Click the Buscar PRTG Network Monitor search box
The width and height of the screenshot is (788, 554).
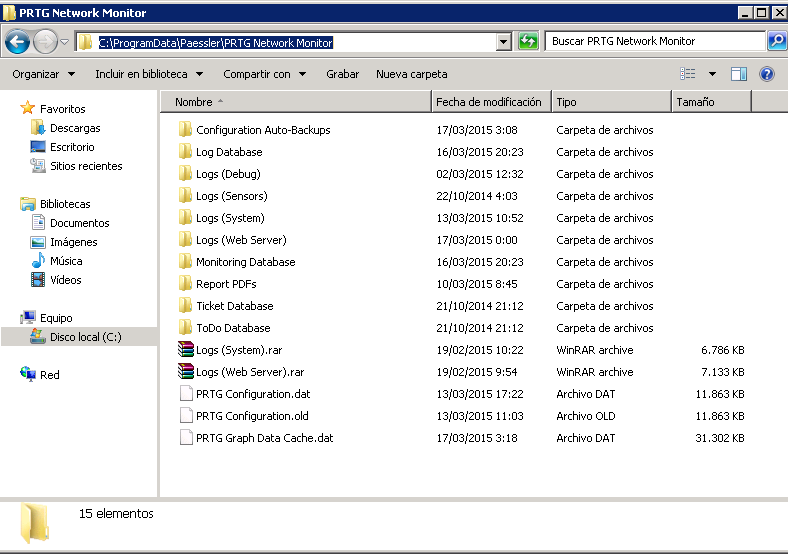coord(654,41)
